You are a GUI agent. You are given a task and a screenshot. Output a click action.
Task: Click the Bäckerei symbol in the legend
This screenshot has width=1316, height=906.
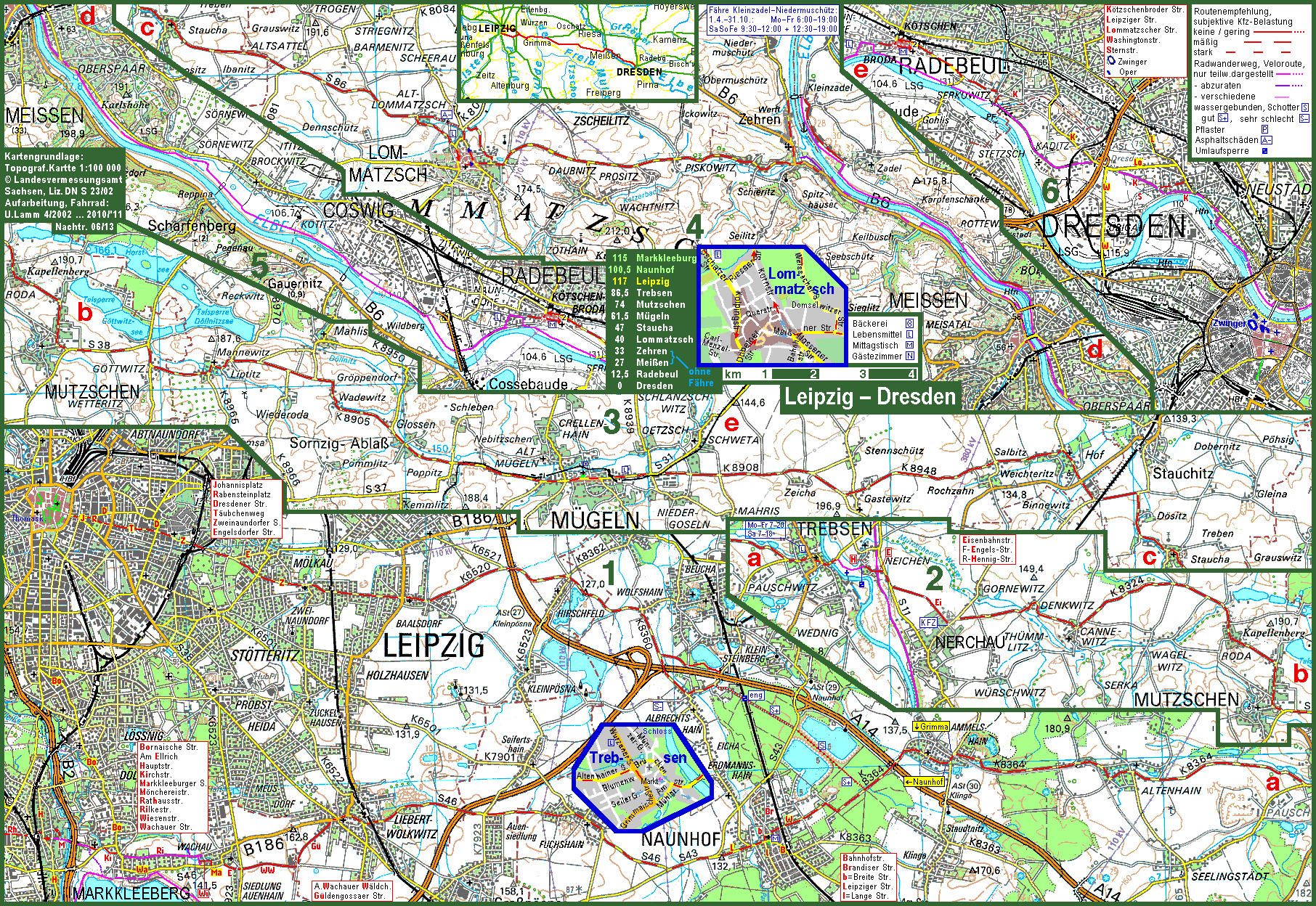point(909,324)
